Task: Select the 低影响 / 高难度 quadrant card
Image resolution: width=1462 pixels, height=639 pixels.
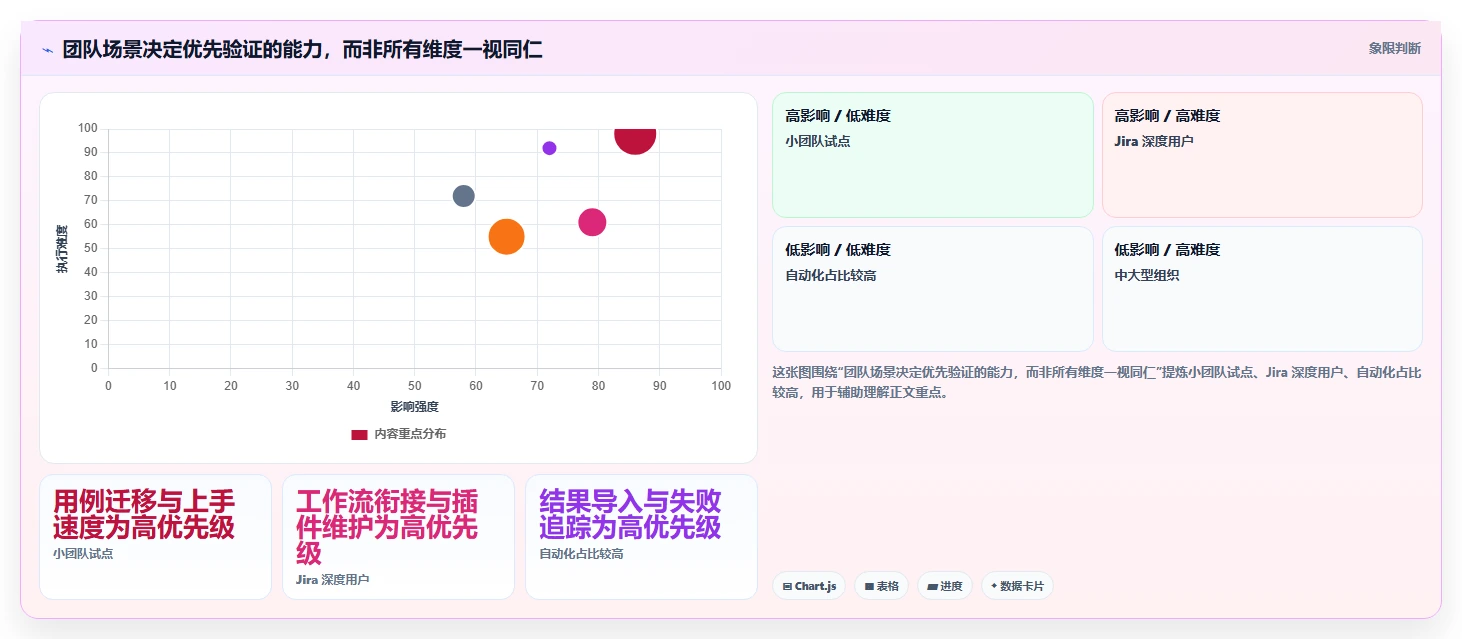Action: [x=1262, y=289]
